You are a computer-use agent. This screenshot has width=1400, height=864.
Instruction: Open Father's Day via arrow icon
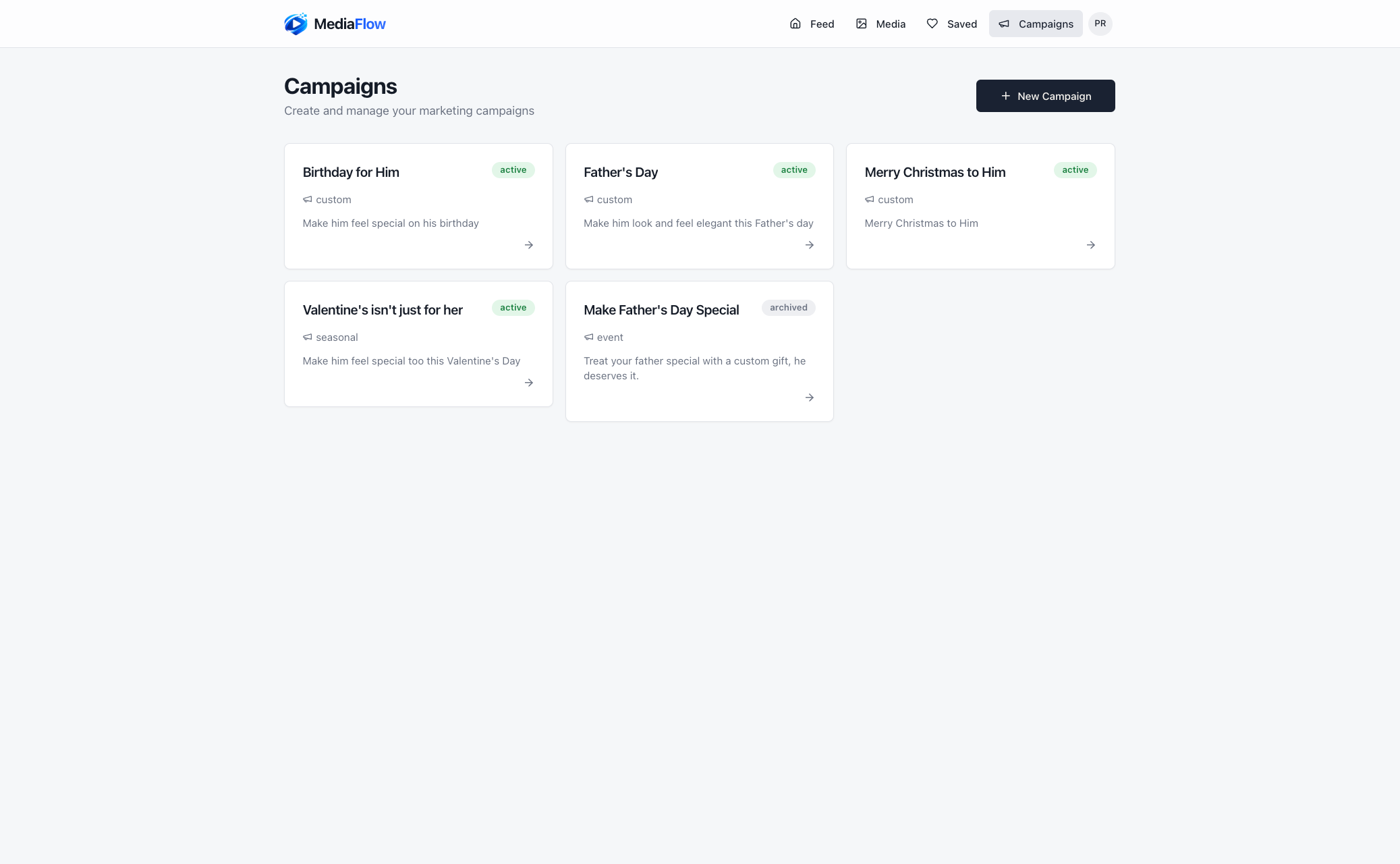810,245
